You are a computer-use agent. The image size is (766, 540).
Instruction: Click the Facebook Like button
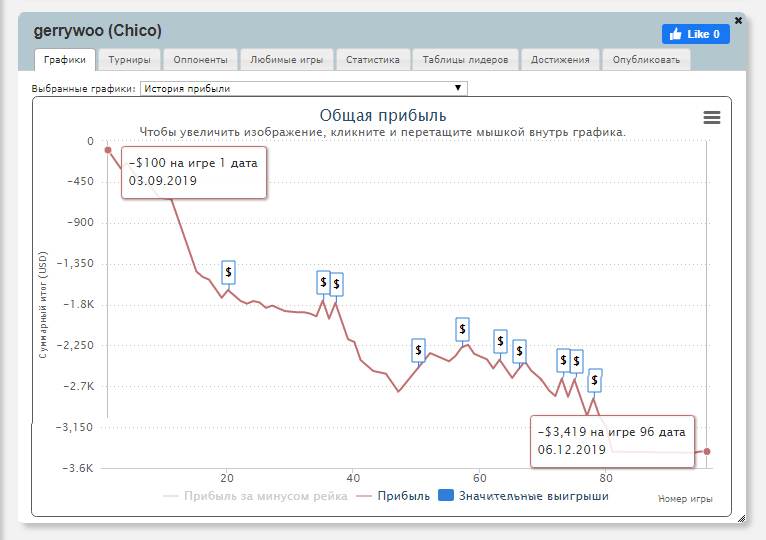click(x=695, y=34)
